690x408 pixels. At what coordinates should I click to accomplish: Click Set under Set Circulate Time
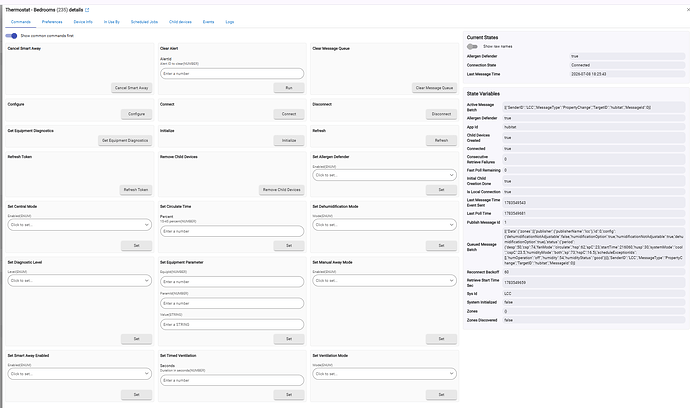pyautogui.click(x=289, y=245)
